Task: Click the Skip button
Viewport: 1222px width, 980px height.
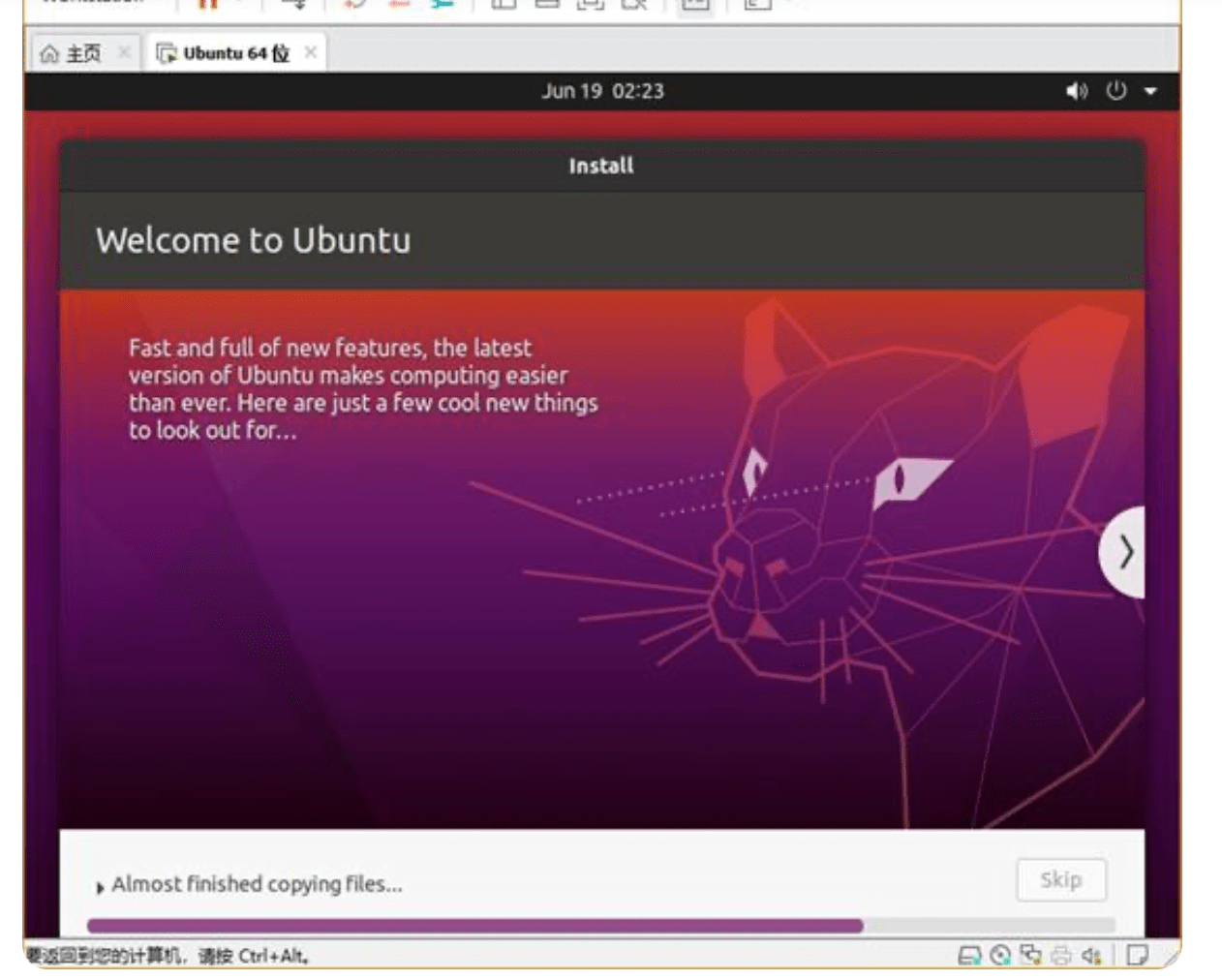Action: click(x=1061, y=879)
